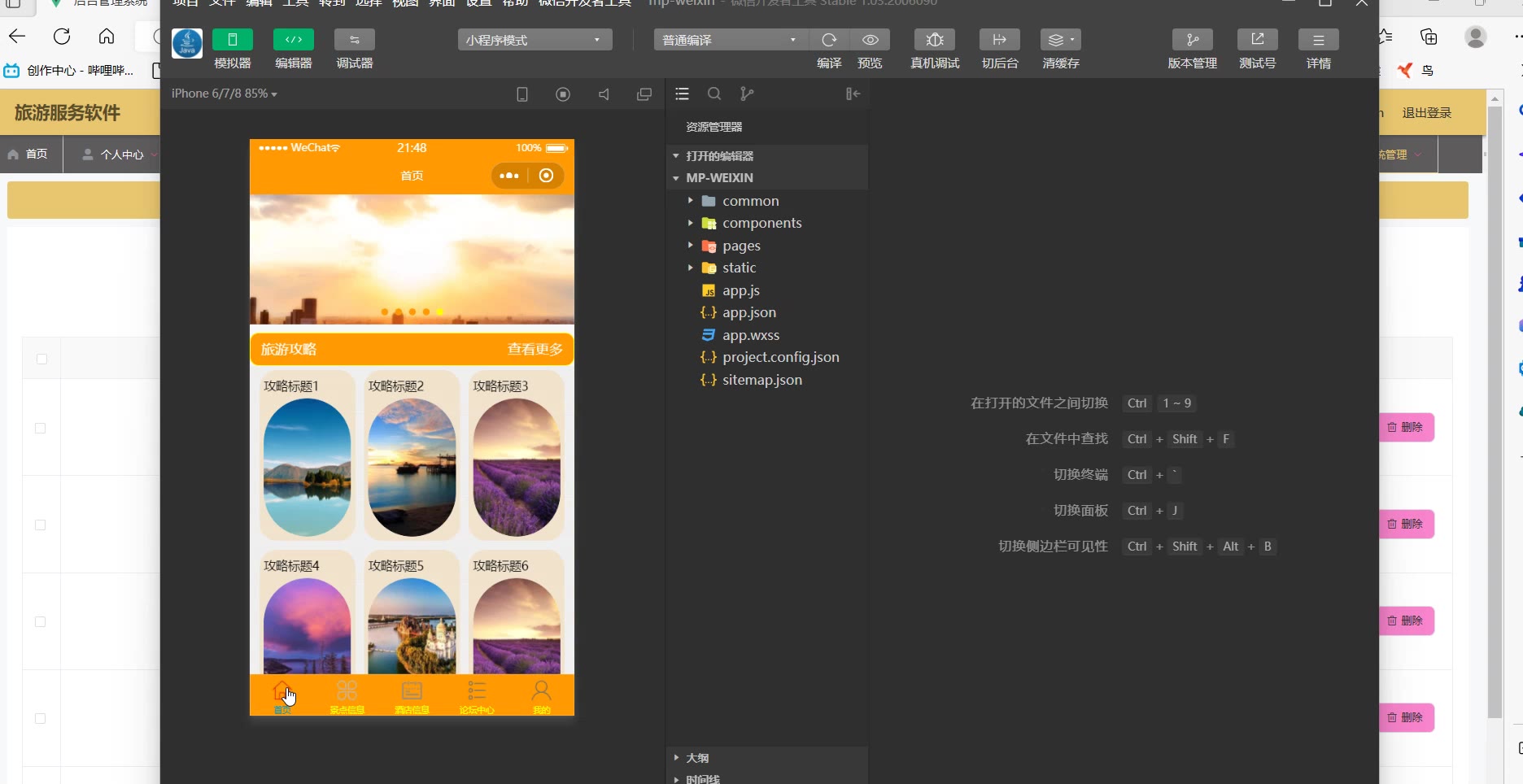Expand the pages folder
Viewport: 1523px width, 784px height.
pyautogui.click(x=741, y=246)
